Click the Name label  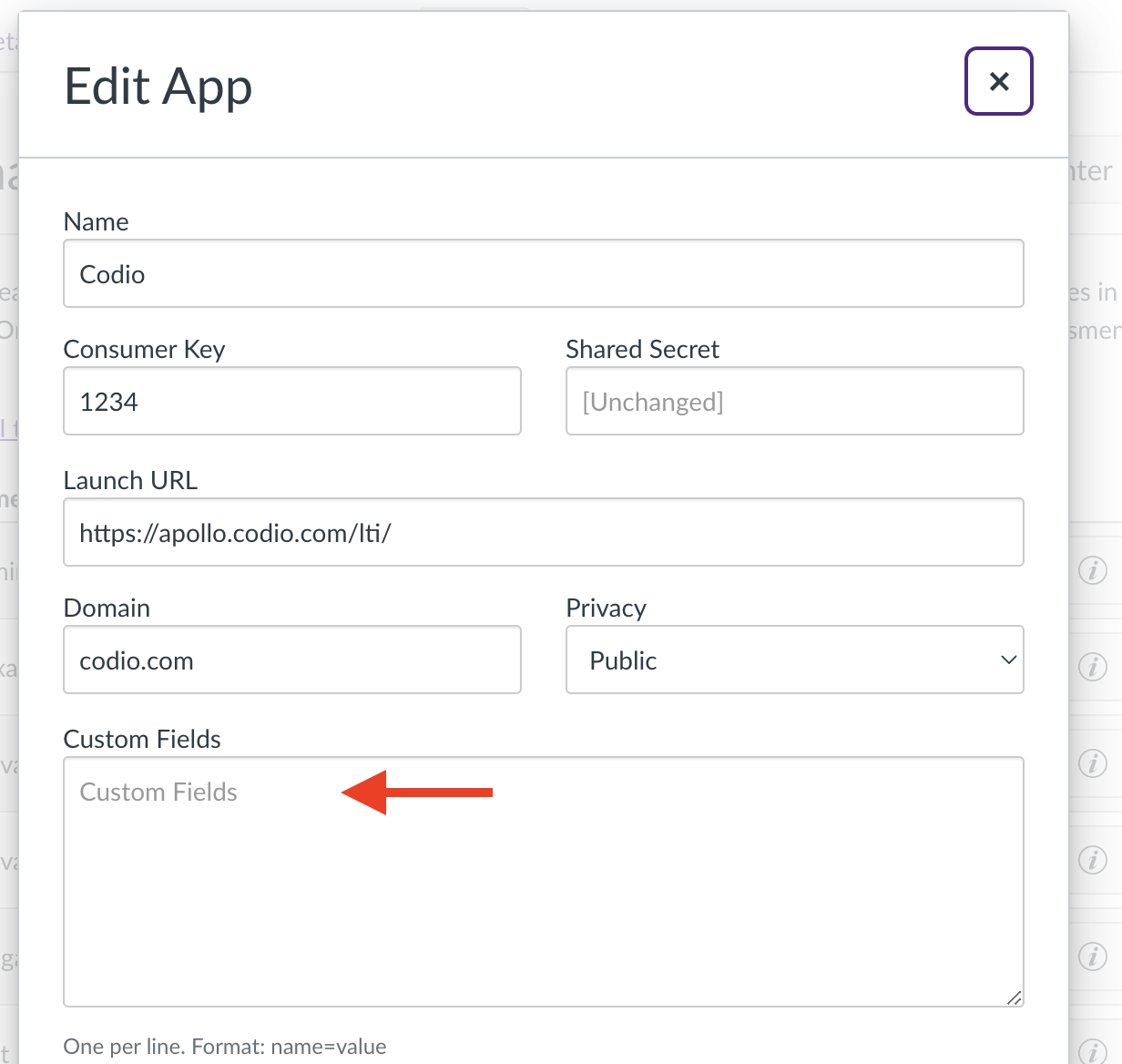[x=96, y=221]
